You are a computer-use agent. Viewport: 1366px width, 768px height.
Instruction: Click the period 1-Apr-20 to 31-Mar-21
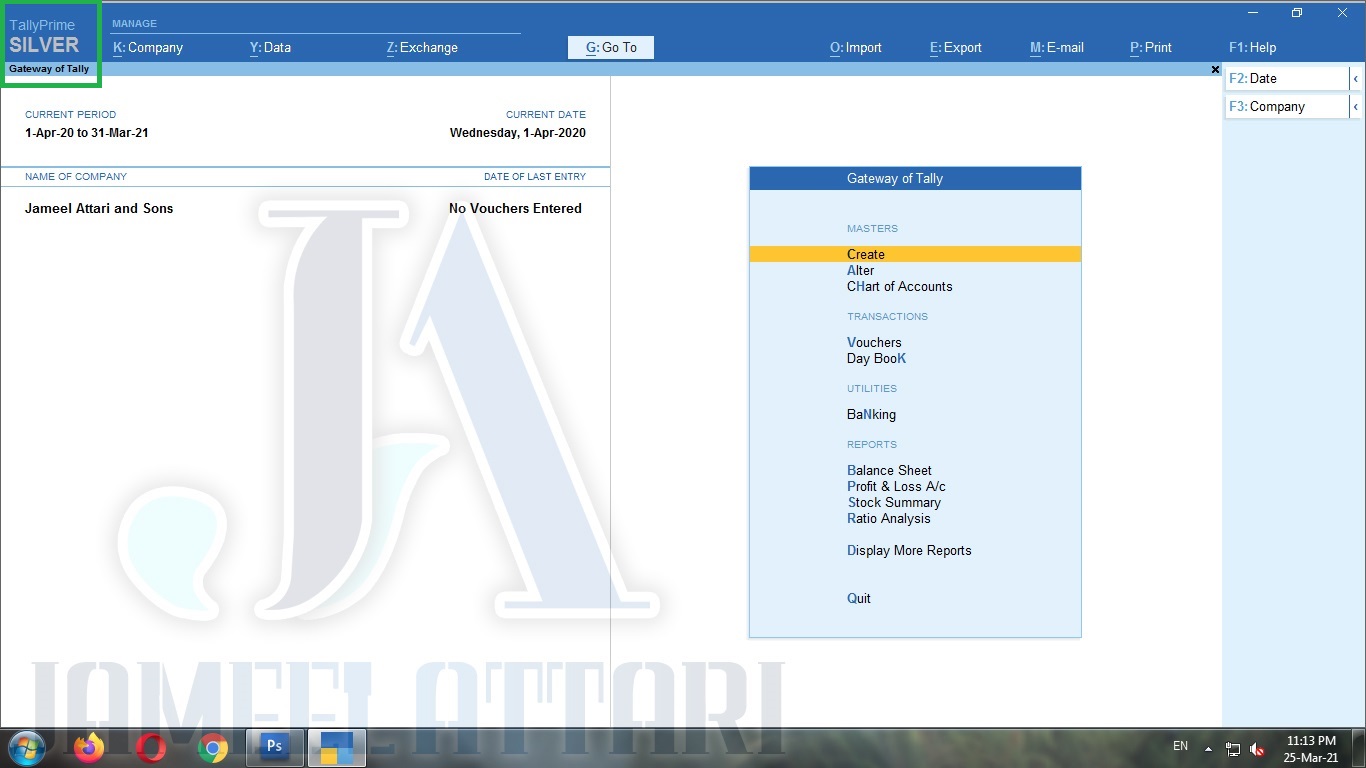(87, 132)
